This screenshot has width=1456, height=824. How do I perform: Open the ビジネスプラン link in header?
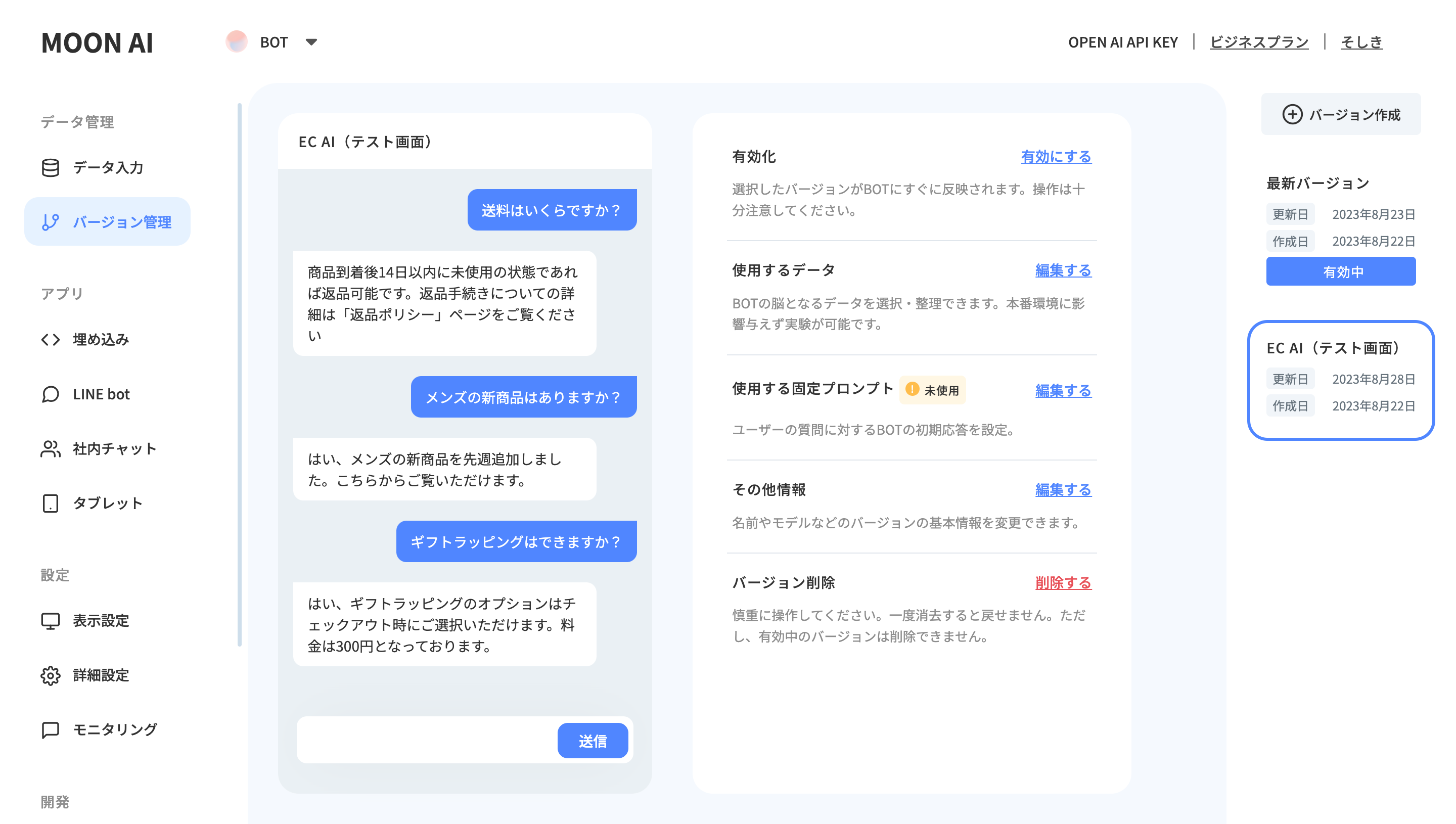[x=1258, y=42]
